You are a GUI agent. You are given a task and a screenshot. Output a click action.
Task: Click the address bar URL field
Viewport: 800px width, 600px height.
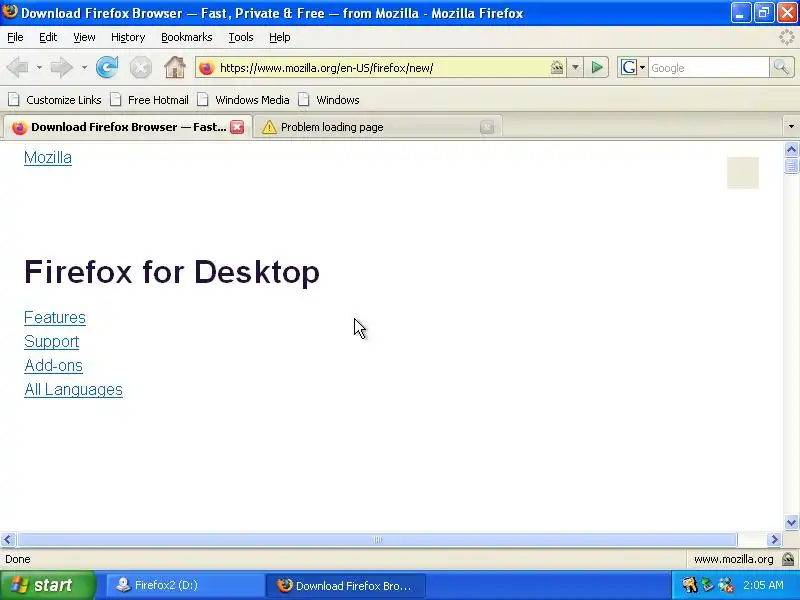click(x=383, y=68)
